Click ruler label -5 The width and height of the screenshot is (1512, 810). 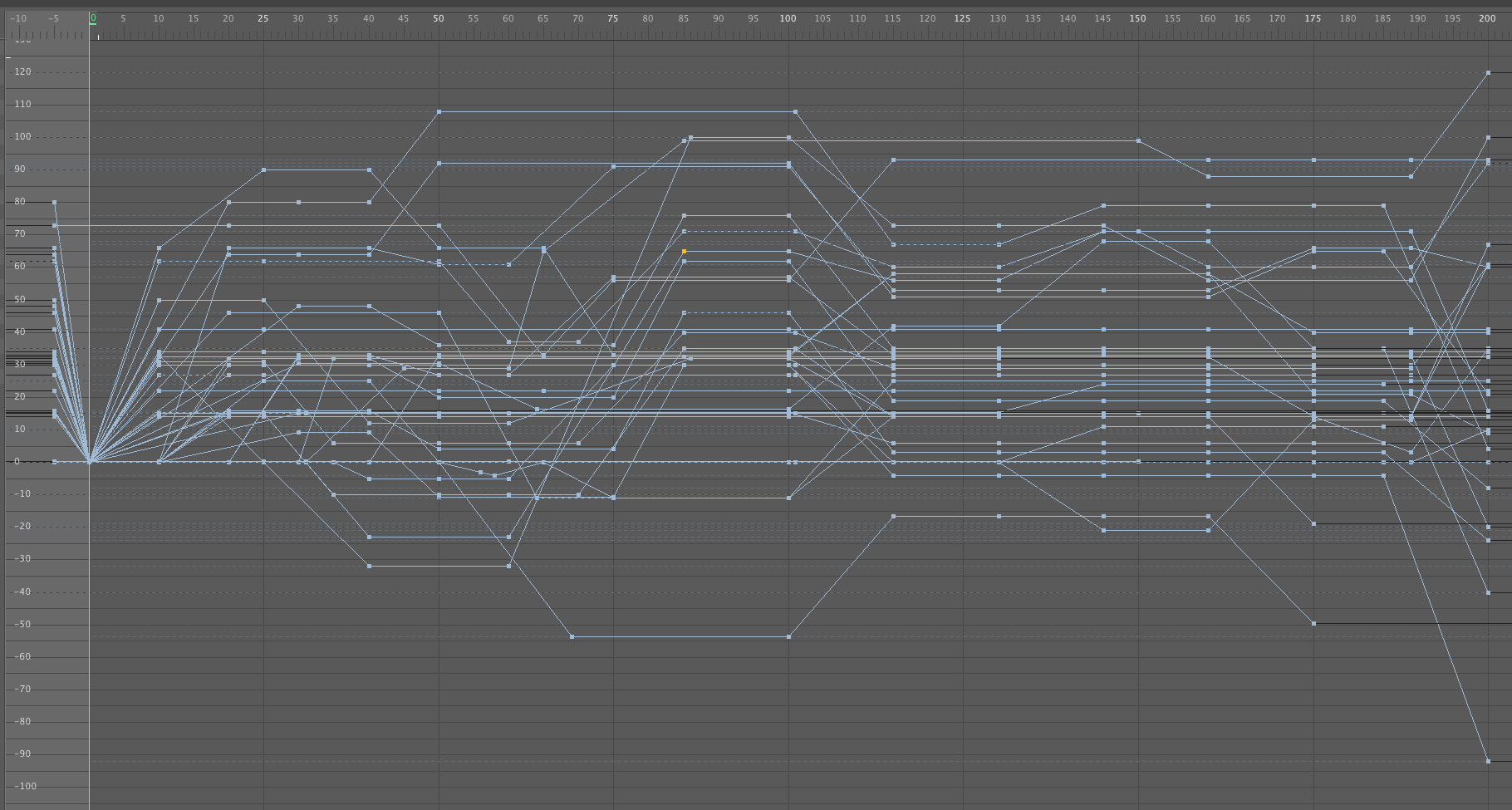[x=53, y=18]
